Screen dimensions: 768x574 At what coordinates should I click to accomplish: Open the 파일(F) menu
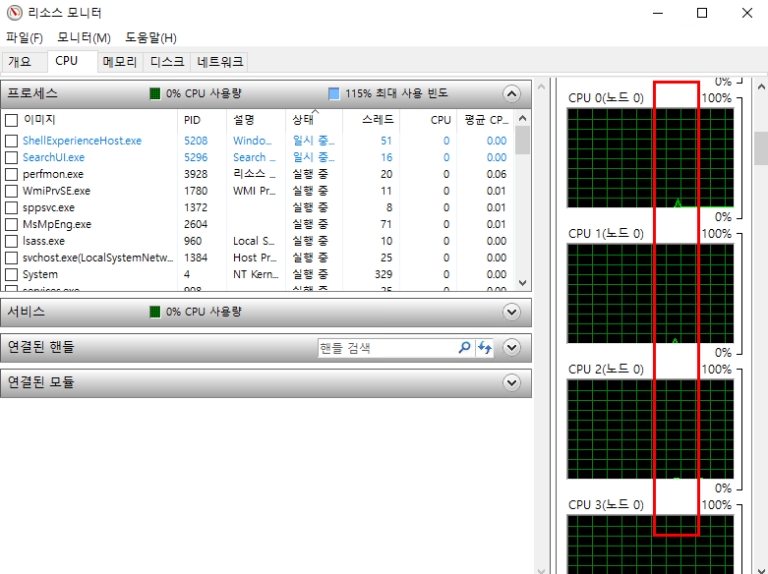click(x=24, y=38)
